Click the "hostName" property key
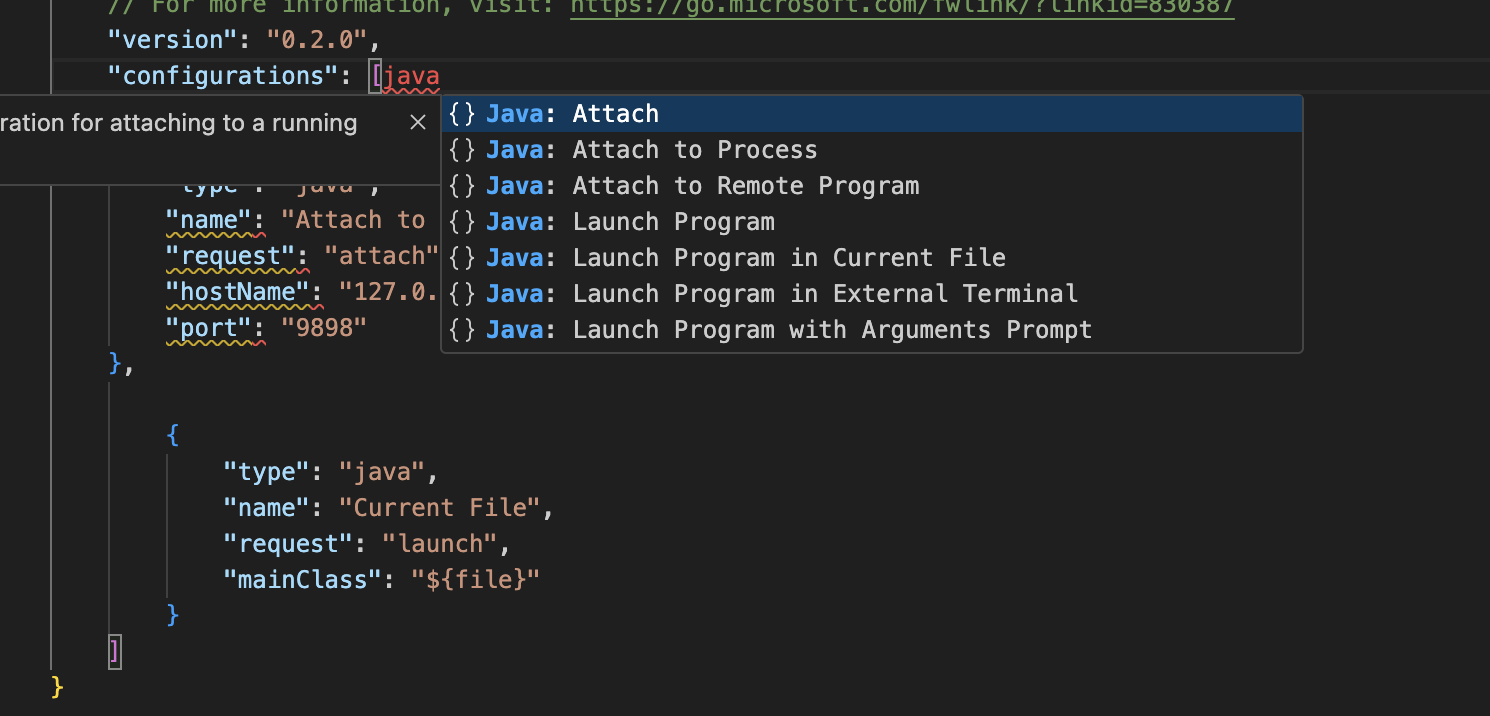Screen dimensions: 1490x716 tap(238, 292)
